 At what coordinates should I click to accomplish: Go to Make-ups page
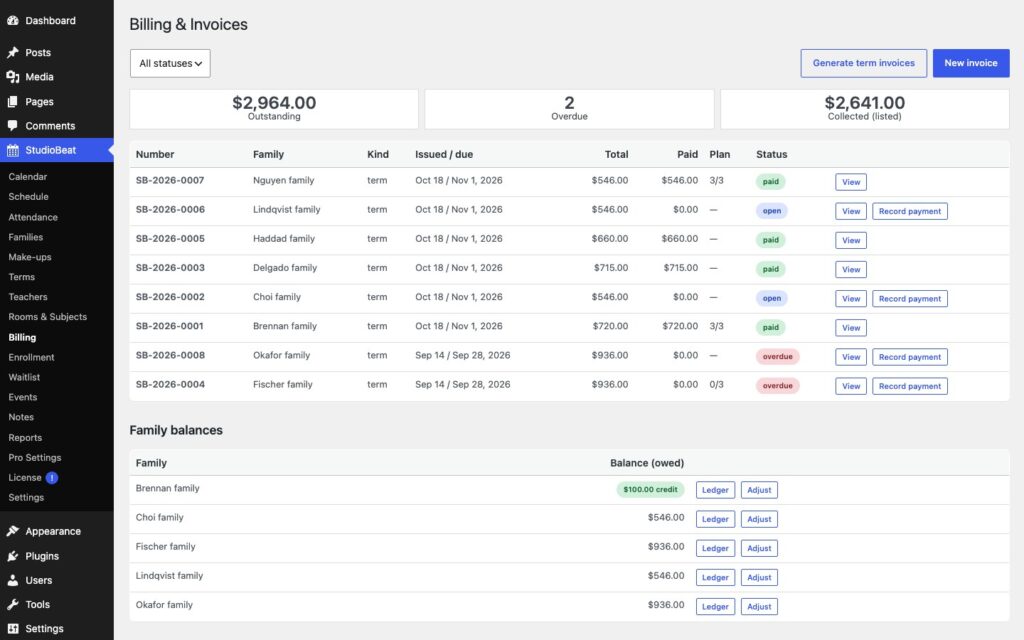pyautogui.click(x=29, y=257)
